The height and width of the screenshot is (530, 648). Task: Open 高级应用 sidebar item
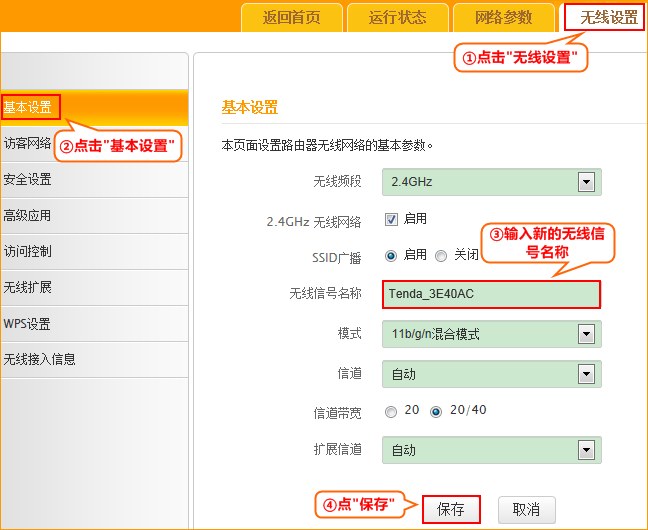tap(28, 216)
